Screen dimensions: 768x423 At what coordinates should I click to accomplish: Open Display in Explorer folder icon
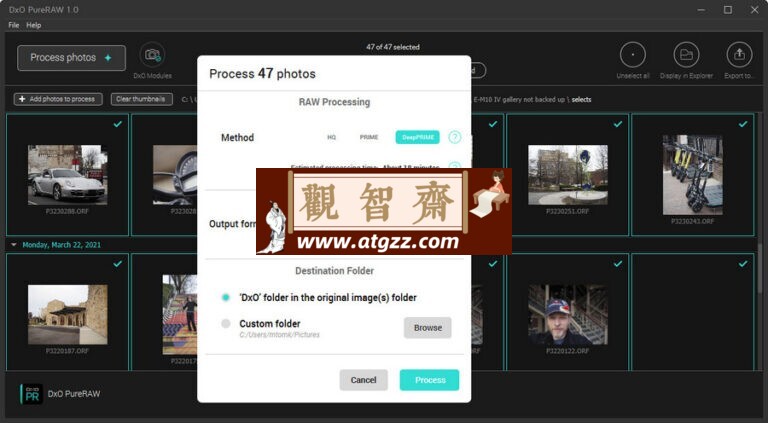pos(686,55)
